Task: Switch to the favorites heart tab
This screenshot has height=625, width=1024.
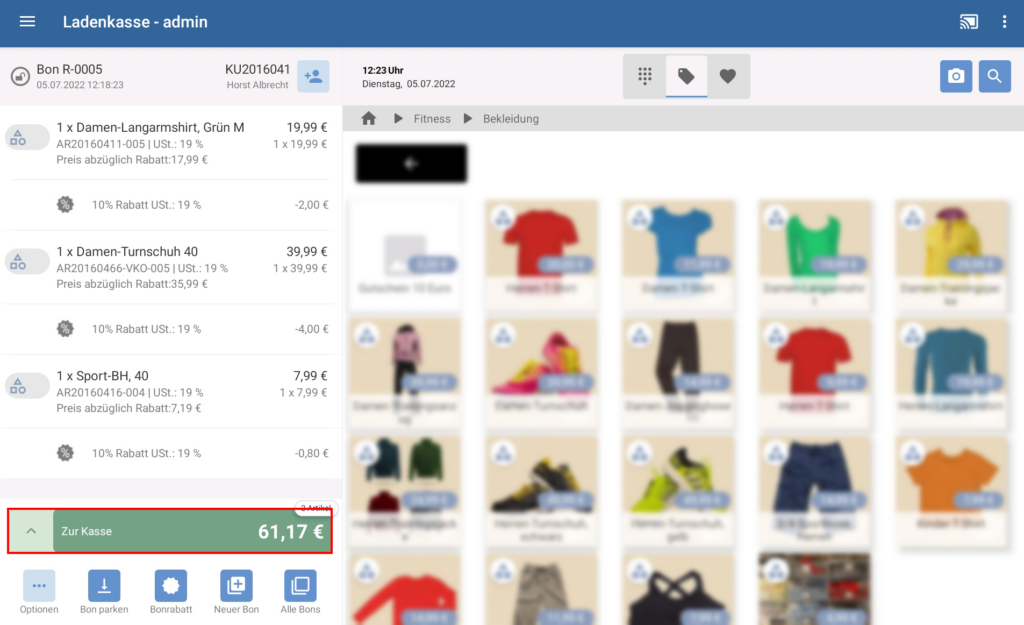Action: [728, 76]
